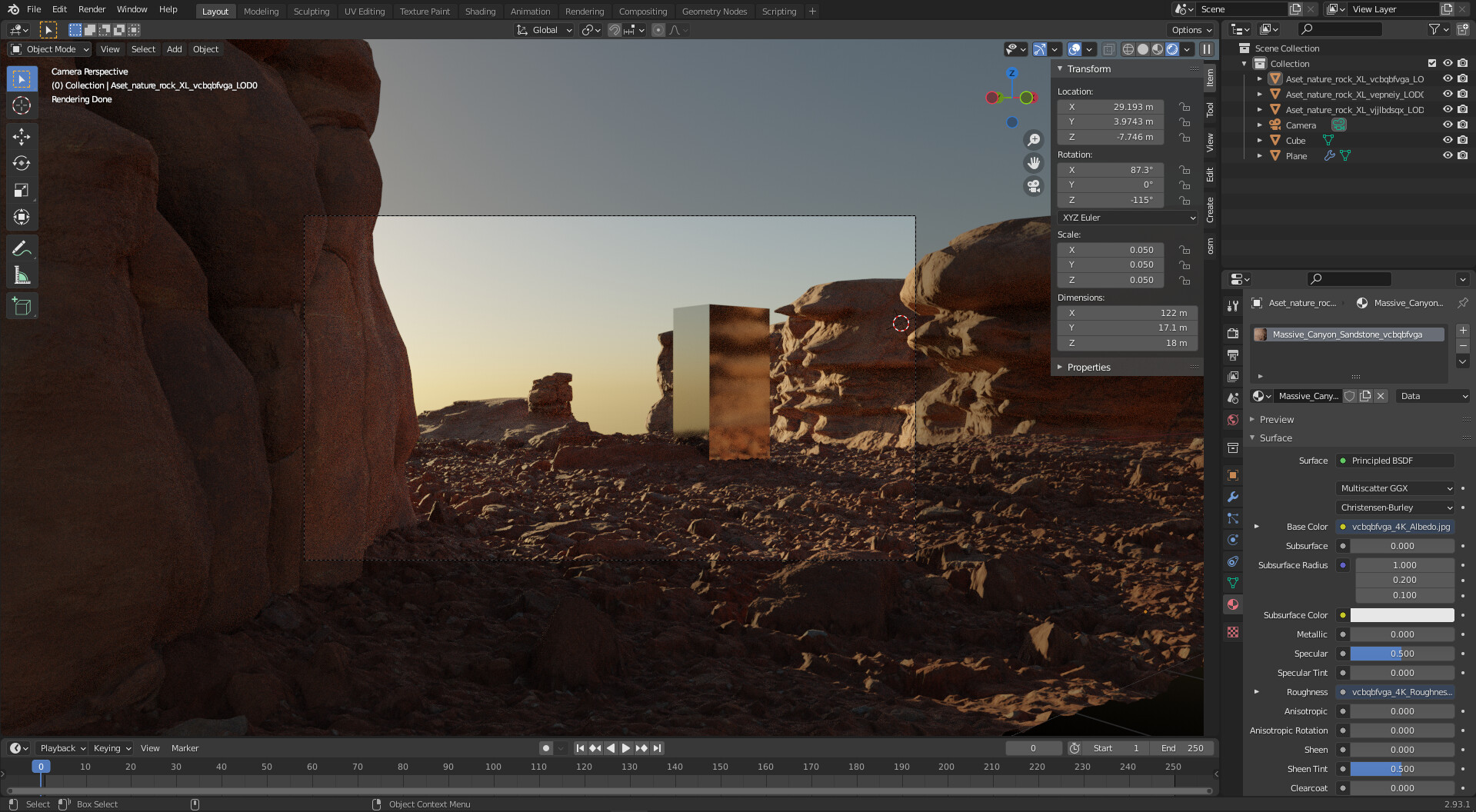Screen dimensions: 1476x812
Task: Unlink the Massive_Canyon material
Action: coord(1381,396)
